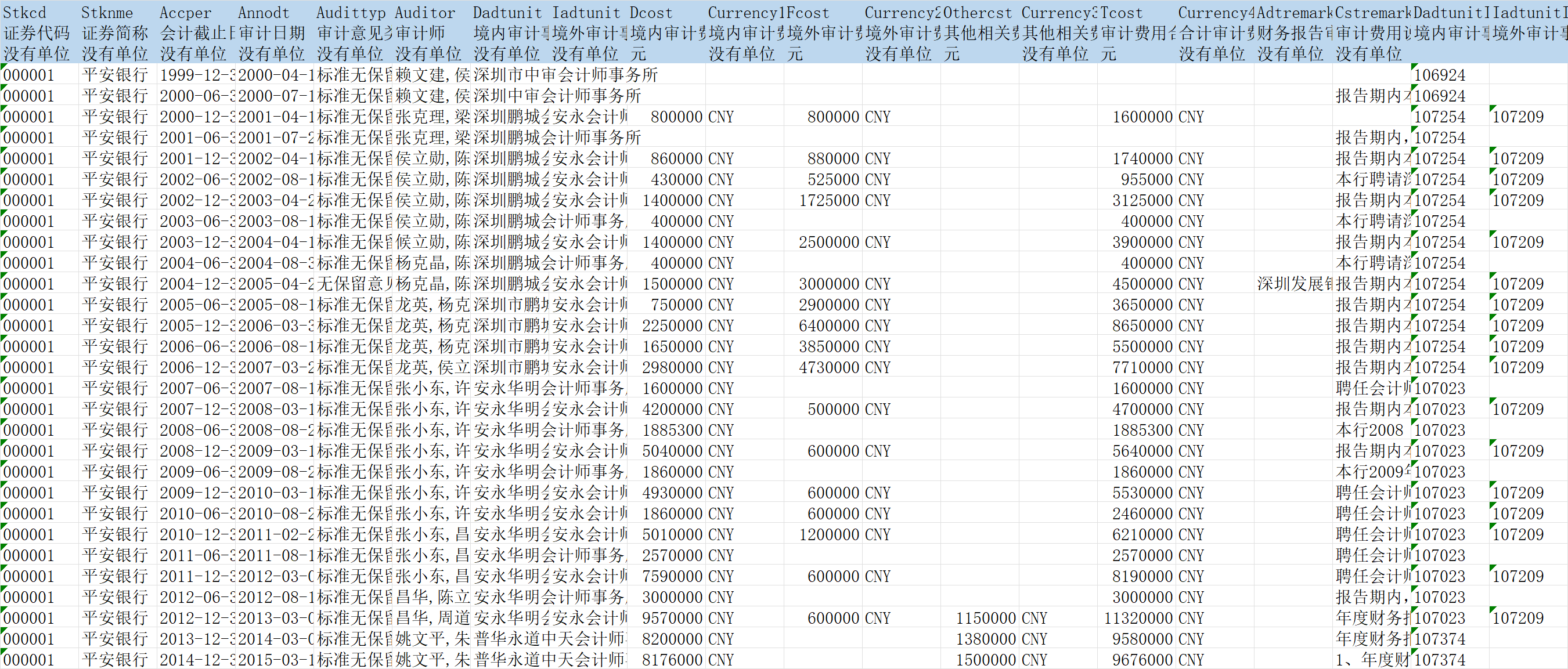
Task: Click the Annodt cell 2015-03-1
Action: [x=275, y=660]
